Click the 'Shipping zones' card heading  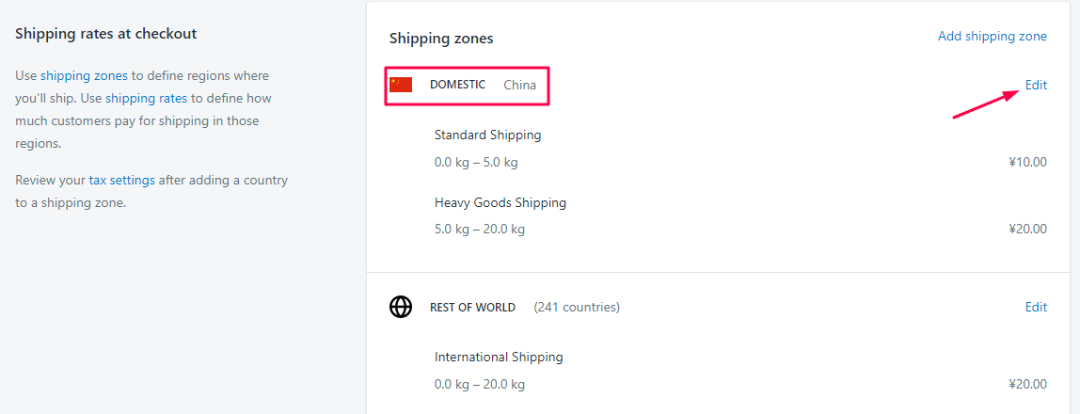pyautogui.click(x=441, y=39)
